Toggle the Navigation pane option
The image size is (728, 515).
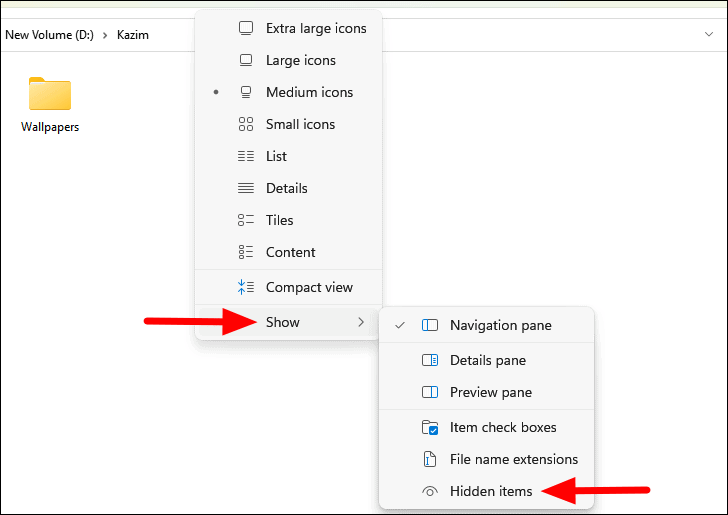(x=500, y=325)
